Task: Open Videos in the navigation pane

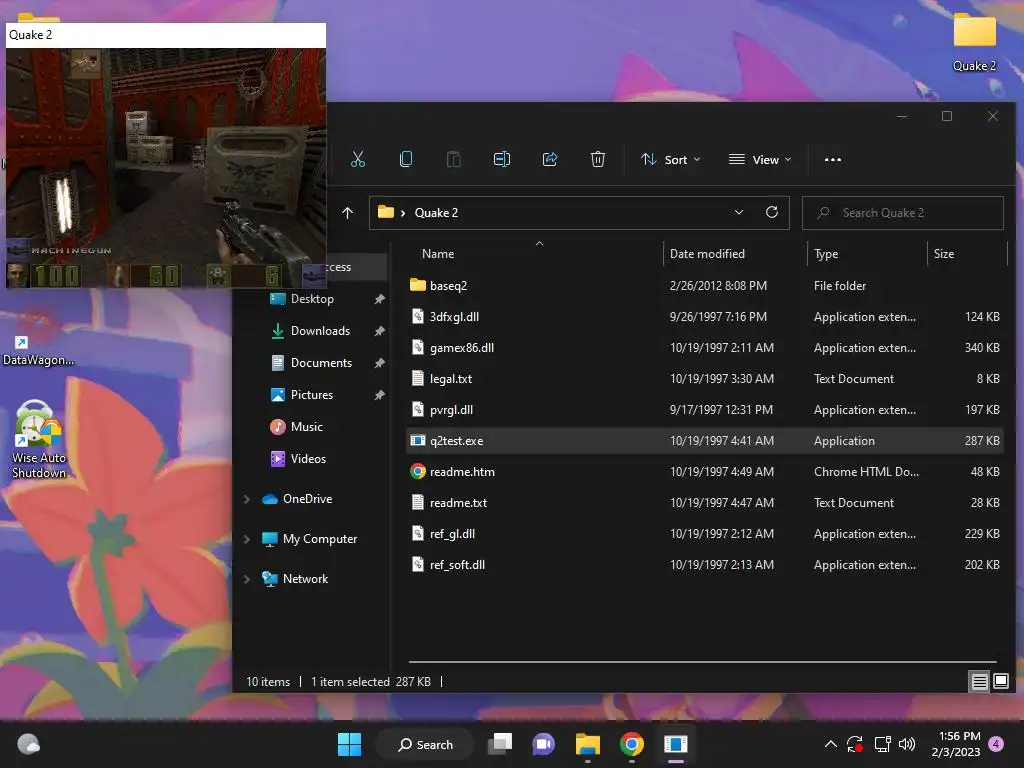Action: click(x=308, y=459)
